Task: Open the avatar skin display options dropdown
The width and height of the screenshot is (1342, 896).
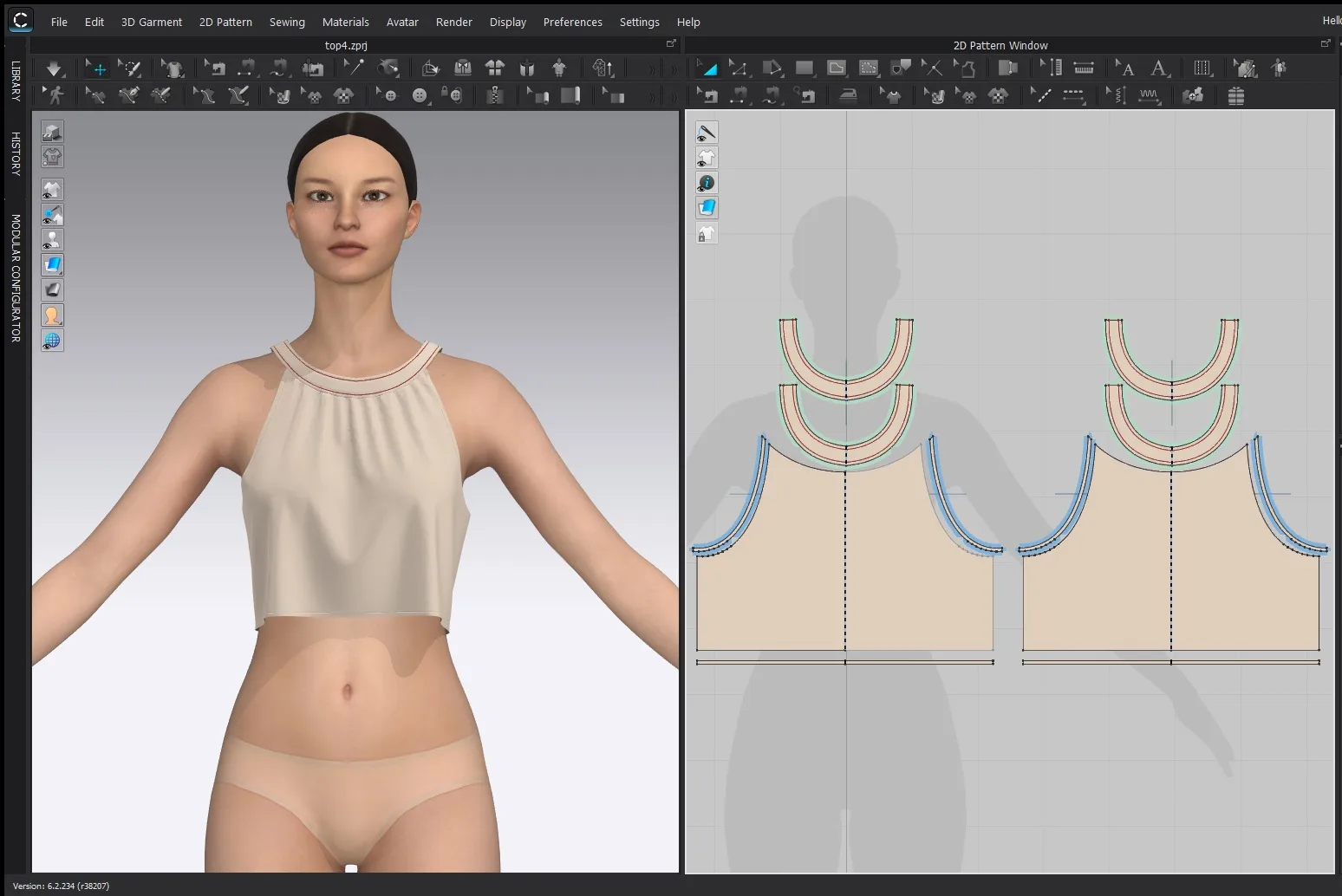Action: [x=52, y=315]
